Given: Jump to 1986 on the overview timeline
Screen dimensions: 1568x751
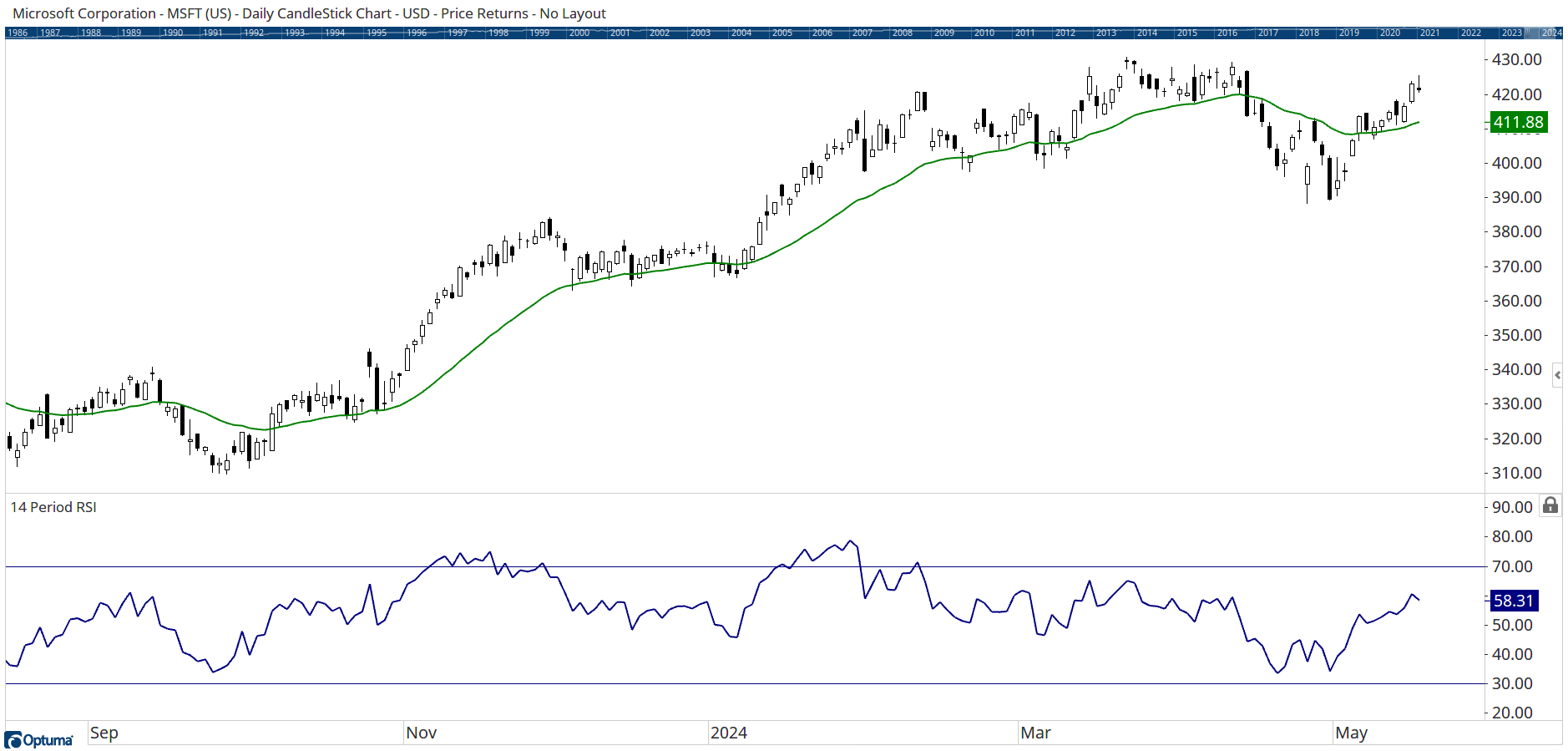Looking at the screenshot, I should (x=18, y=33).
